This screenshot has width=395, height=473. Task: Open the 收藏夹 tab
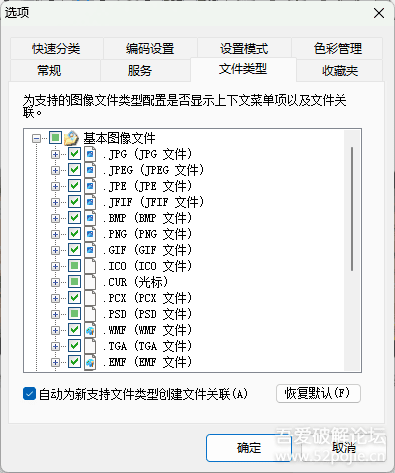340,71
